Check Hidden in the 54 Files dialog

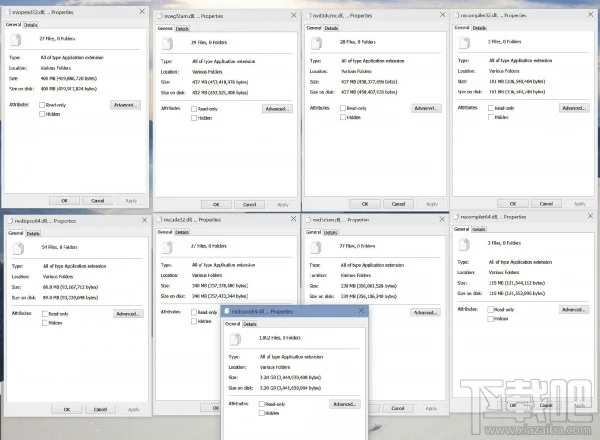(x=41, y=323)
